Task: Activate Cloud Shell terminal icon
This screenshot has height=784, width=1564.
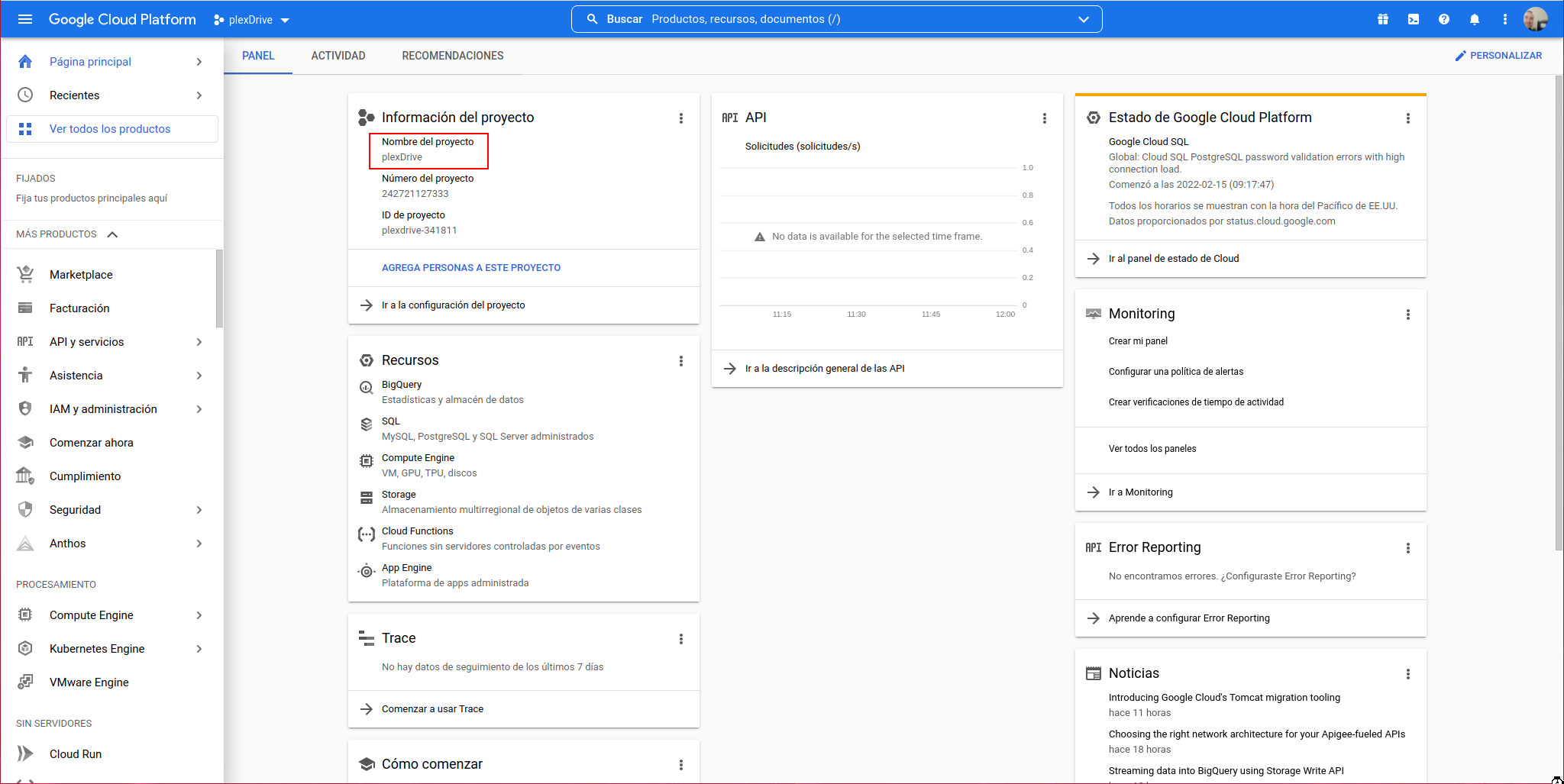Action: tap(1413, 19)
